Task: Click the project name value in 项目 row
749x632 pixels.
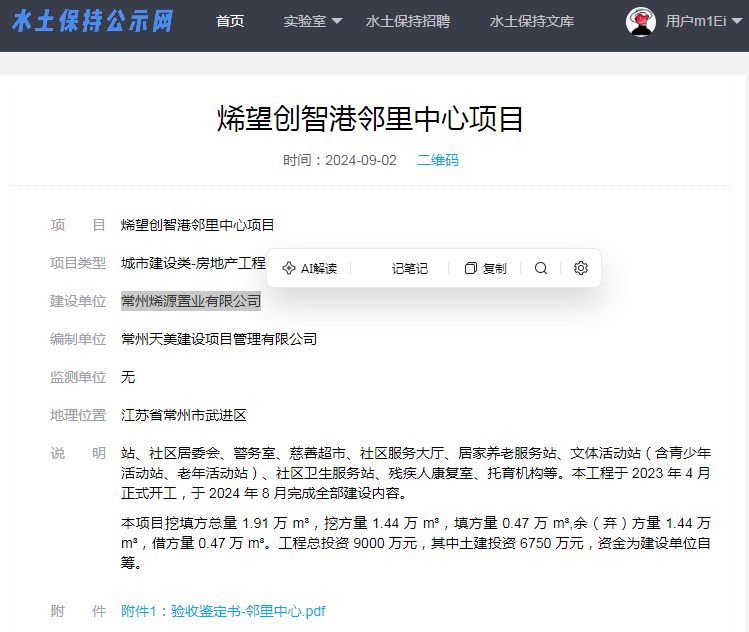Action: point(197,225)
